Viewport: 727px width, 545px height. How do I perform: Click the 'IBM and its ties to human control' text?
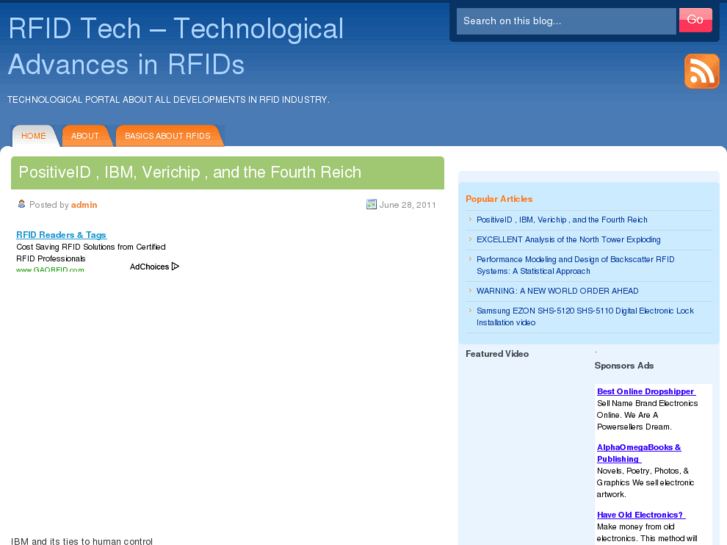click(82, 541)
